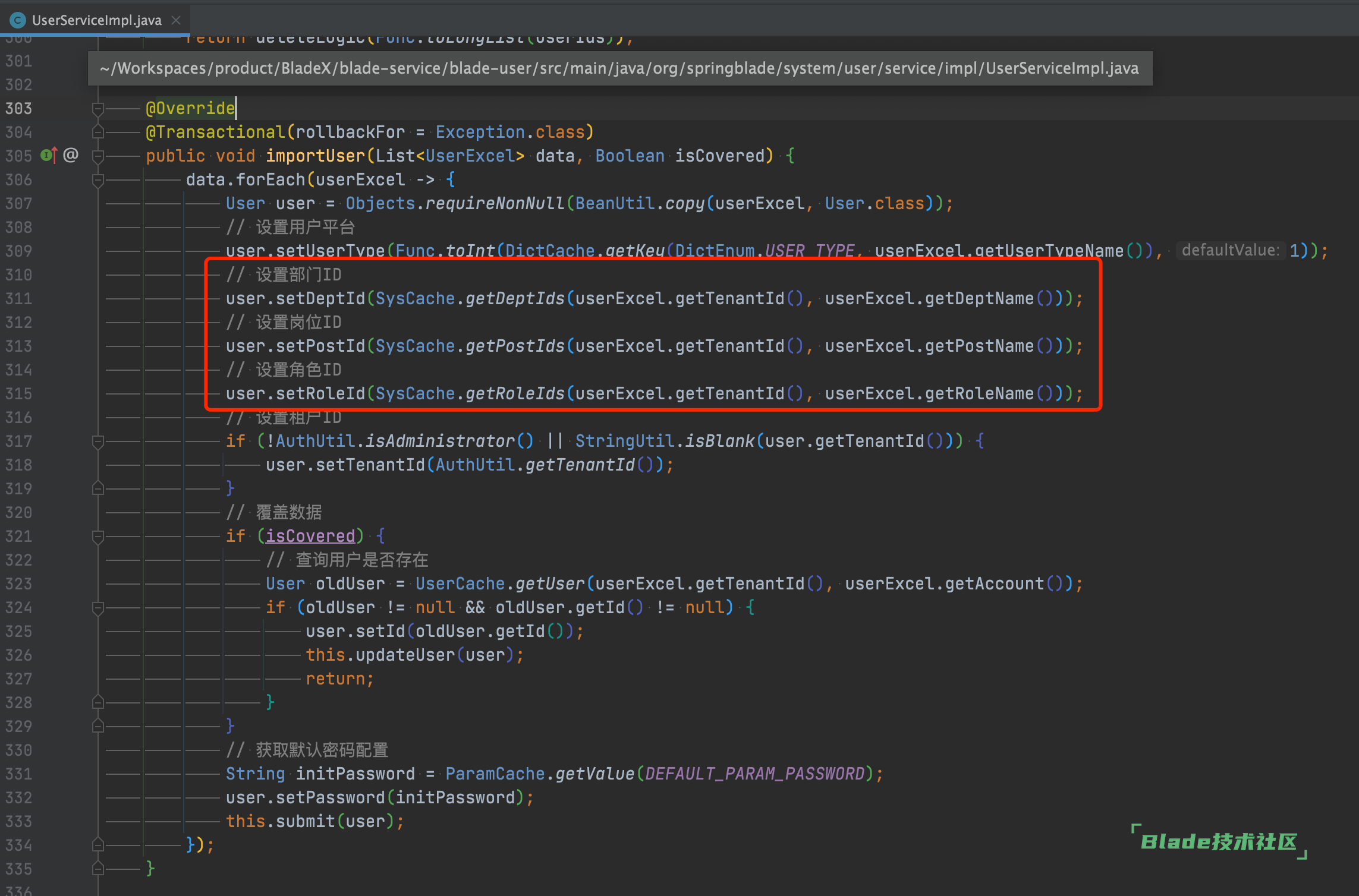The image size is (1359, 896).
Task: Click setPassword on line 332
Action: (331, 797)
